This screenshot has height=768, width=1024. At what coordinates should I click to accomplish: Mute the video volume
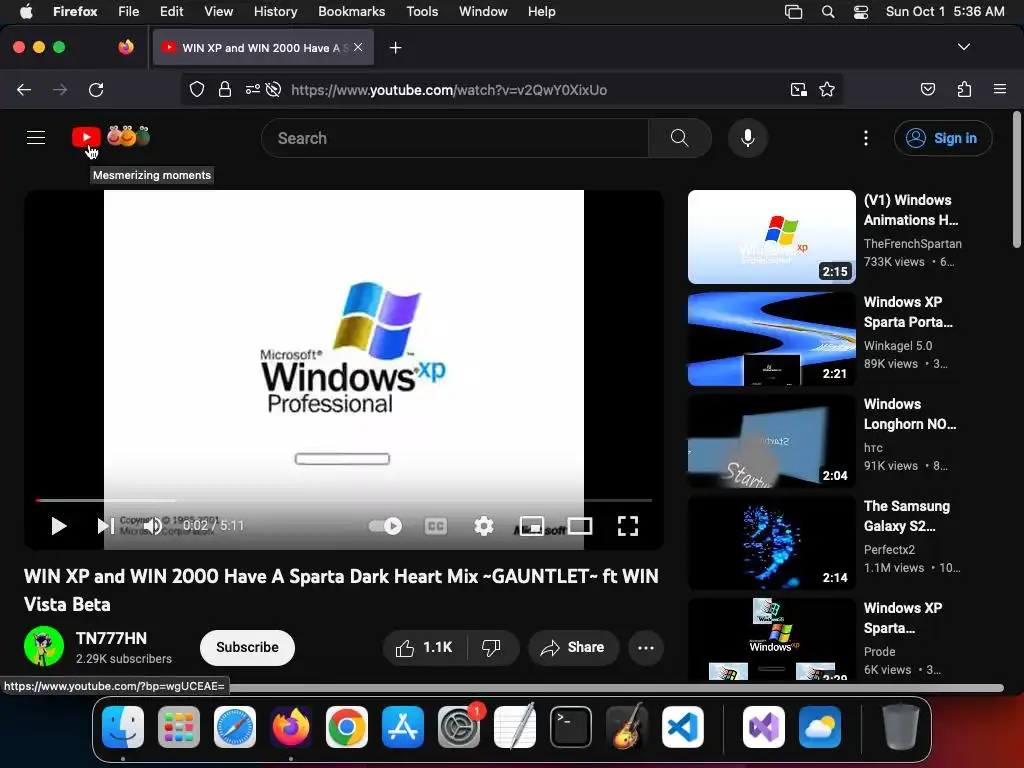pyautogui.click(x=153, y=526)
